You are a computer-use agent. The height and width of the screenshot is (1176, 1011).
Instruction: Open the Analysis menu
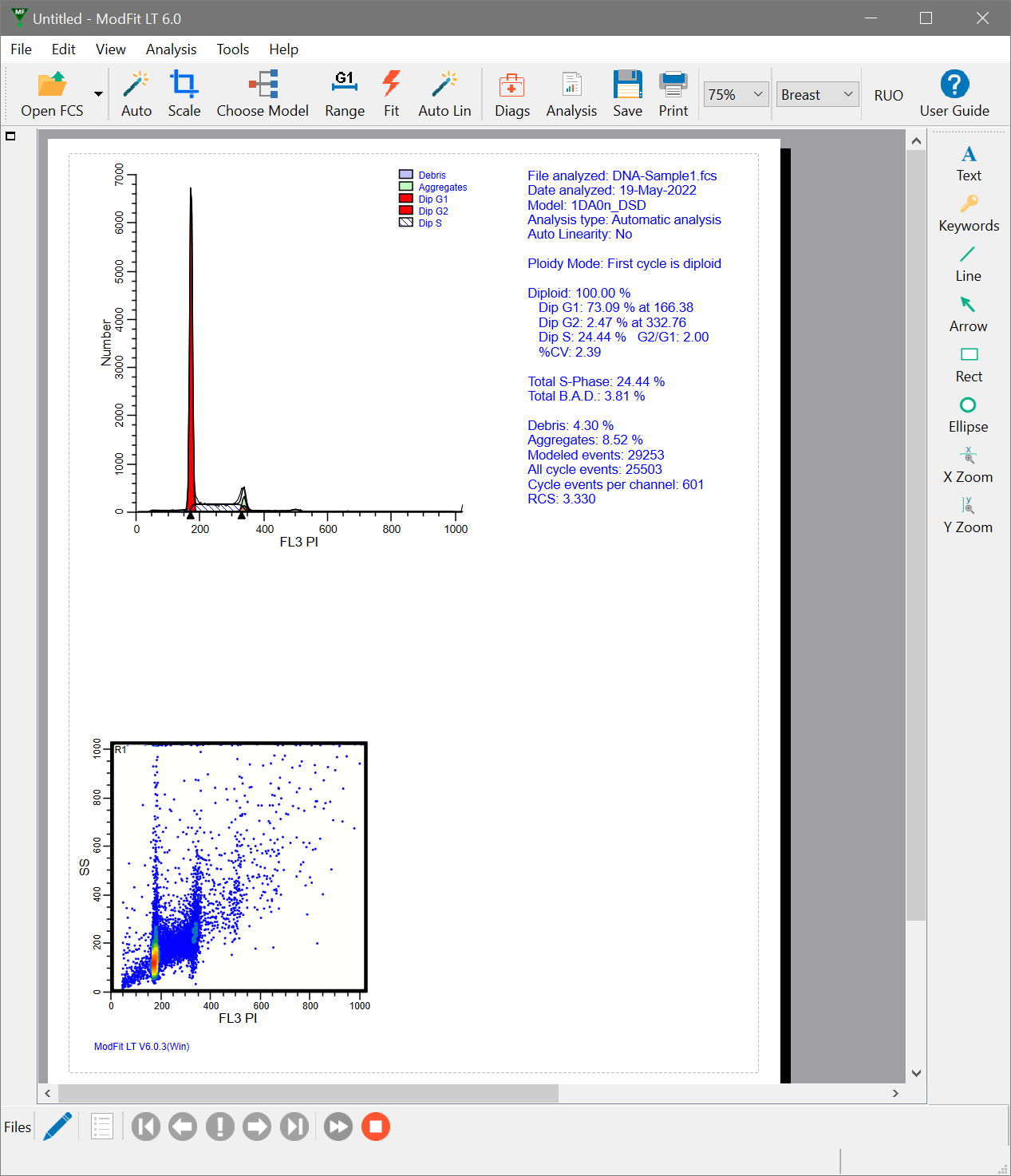171,49
